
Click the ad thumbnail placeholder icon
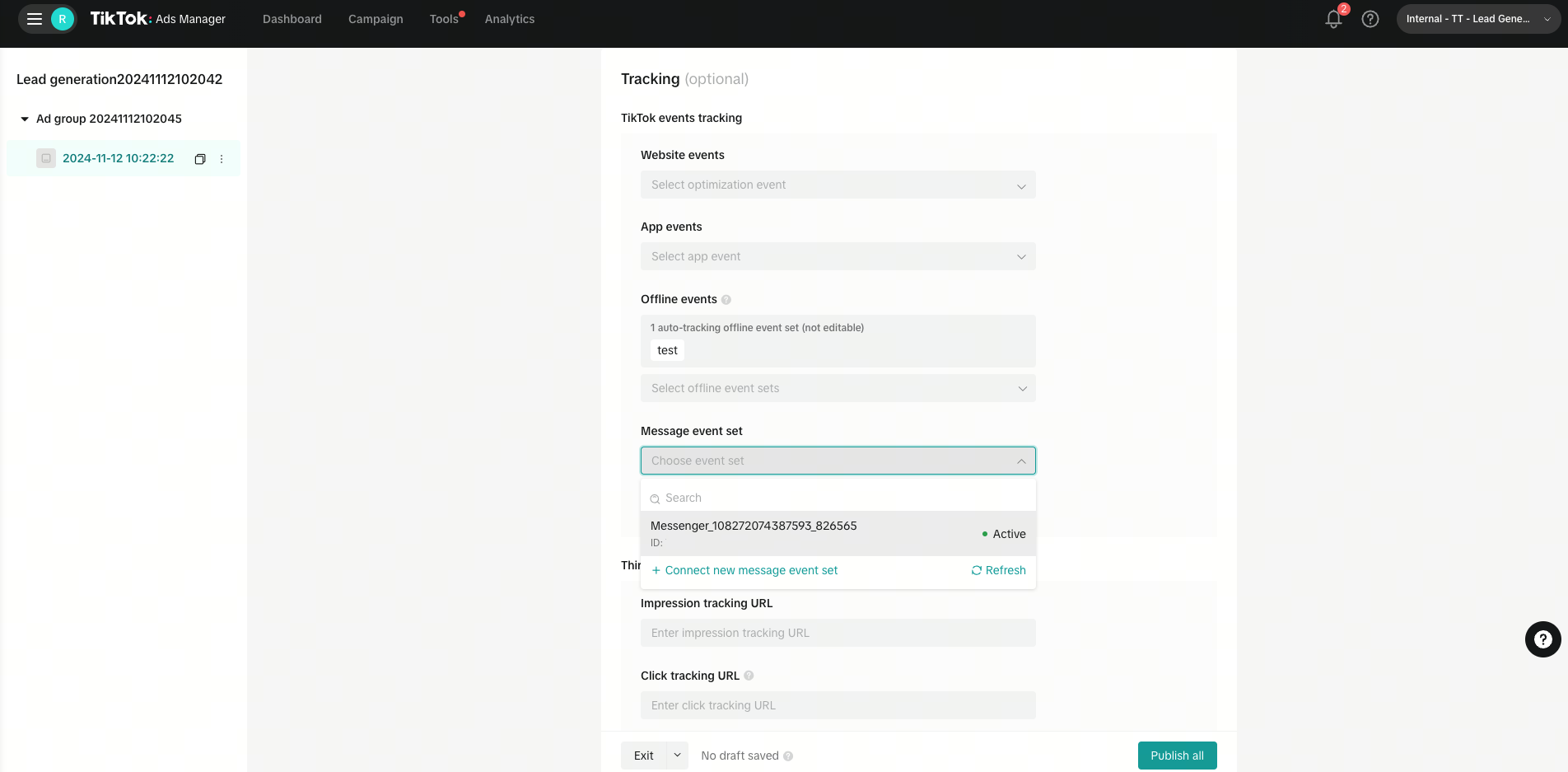(46, 158)
